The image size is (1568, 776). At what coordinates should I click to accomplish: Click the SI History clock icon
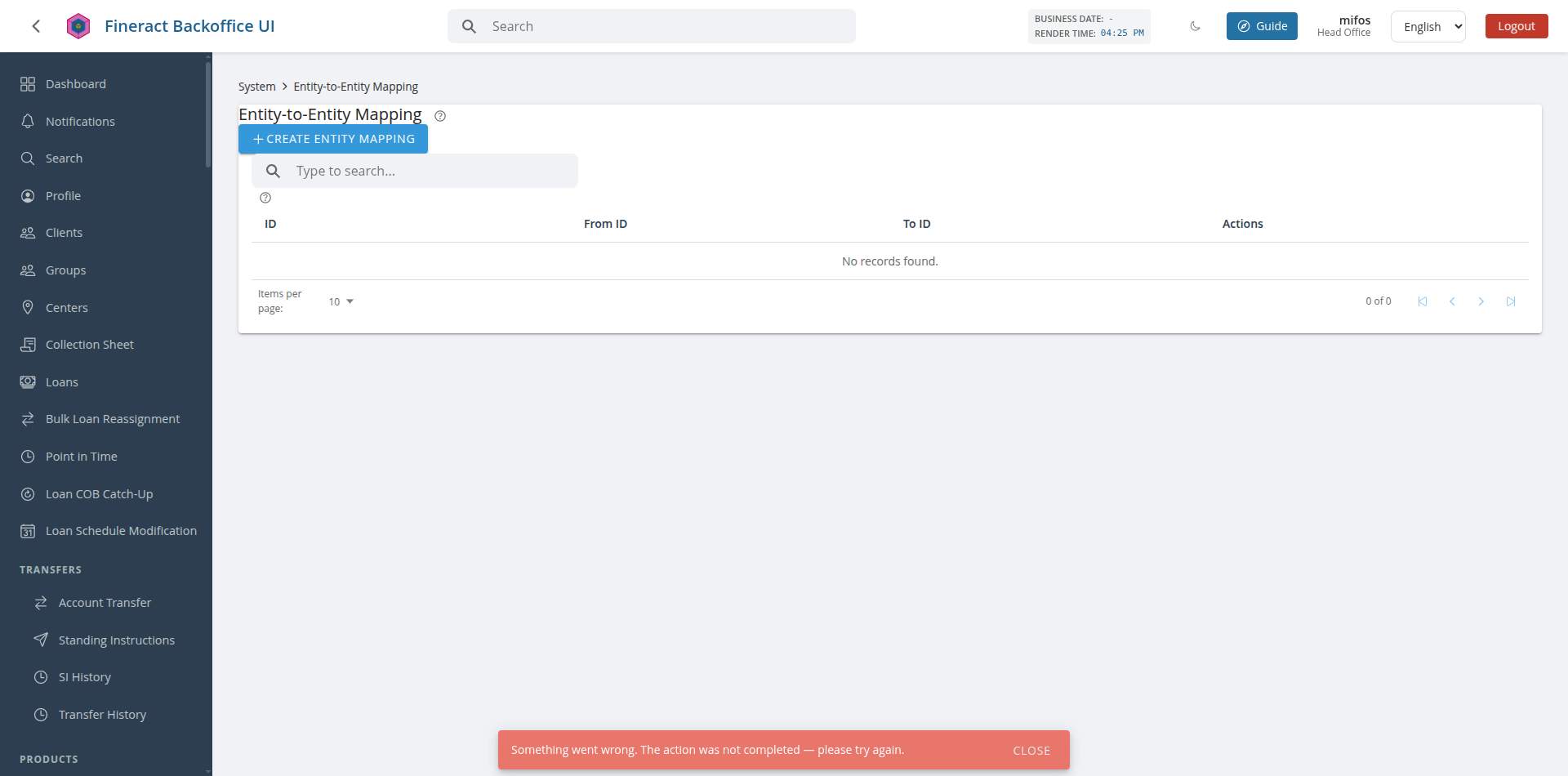pos(41,677)
